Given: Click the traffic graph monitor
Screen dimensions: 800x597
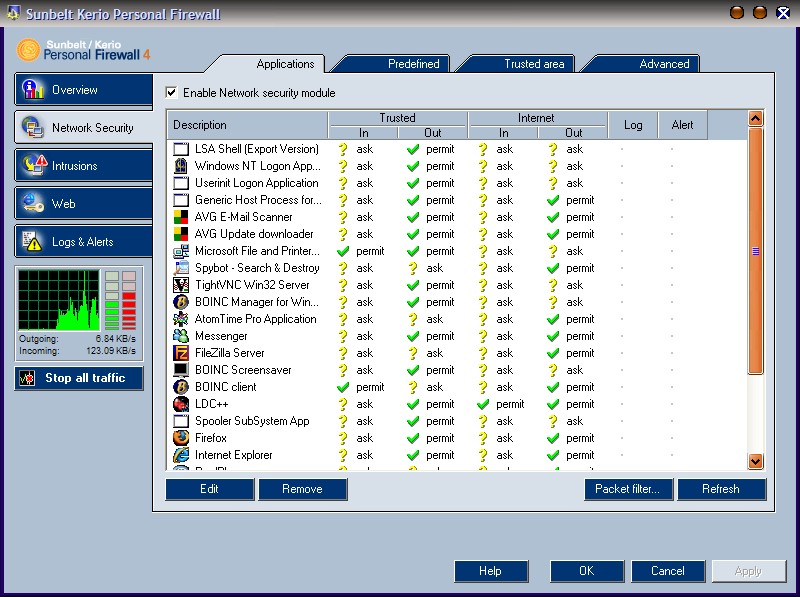Looking at the screenshot, I should pyautogui.click(x=59, y=300).
